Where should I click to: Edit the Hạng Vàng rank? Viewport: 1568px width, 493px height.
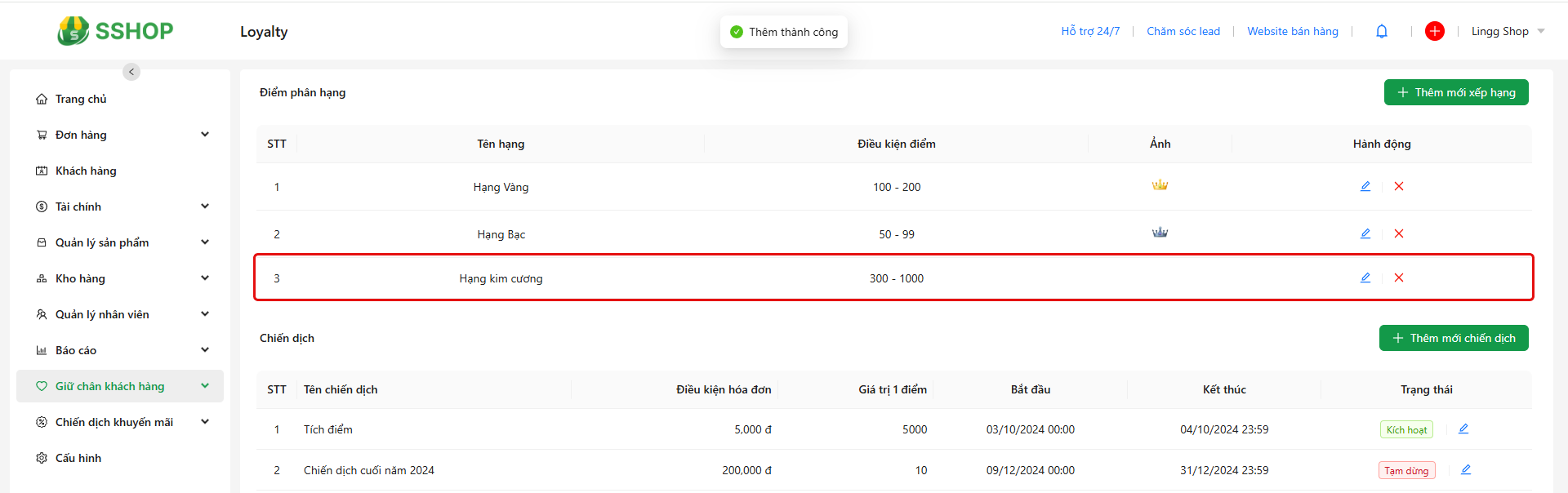click(x=1365, y=186)
